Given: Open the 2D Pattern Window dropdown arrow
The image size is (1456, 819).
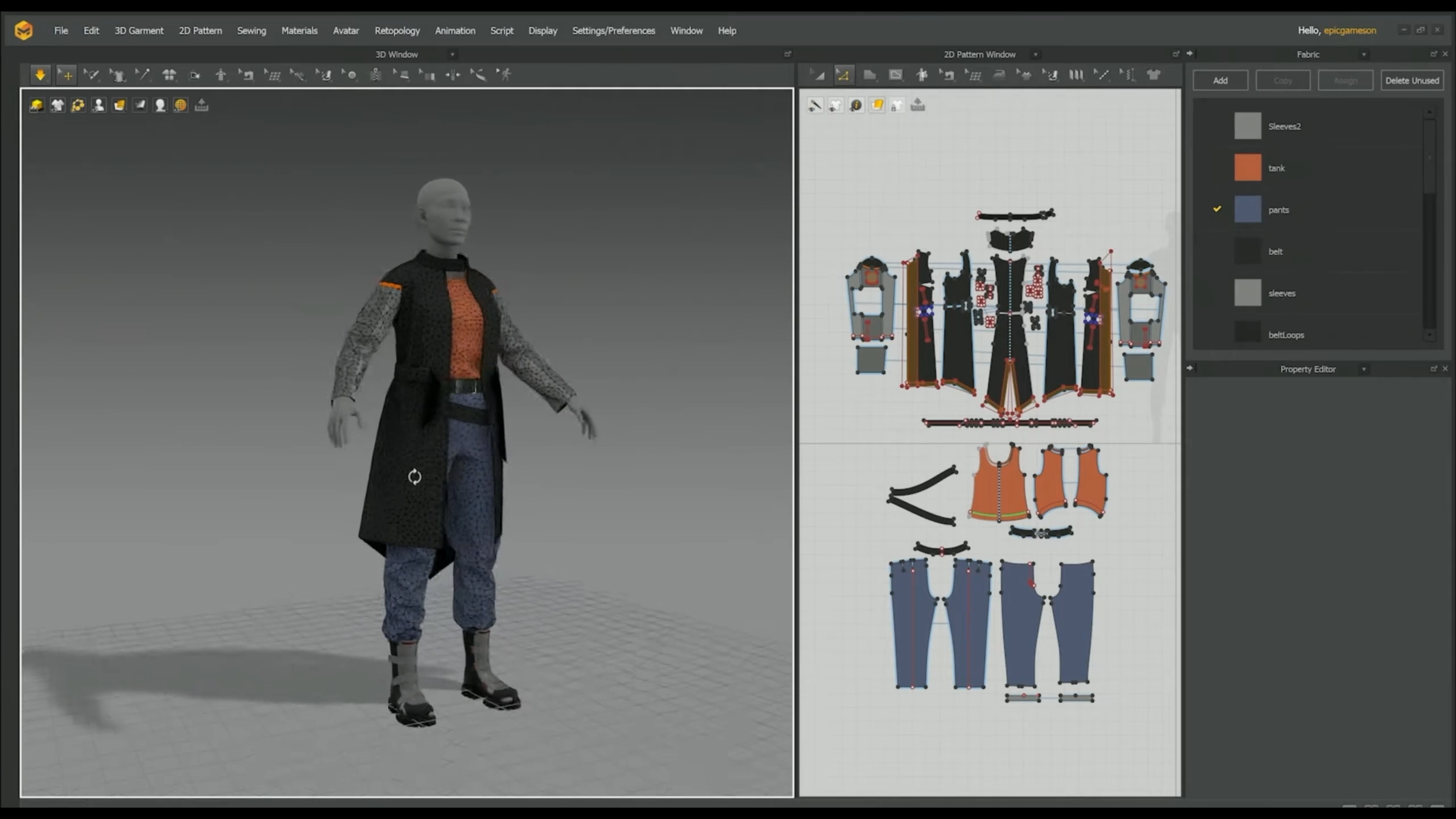Looking at the screenshot, I should [x=1036, y=55].
